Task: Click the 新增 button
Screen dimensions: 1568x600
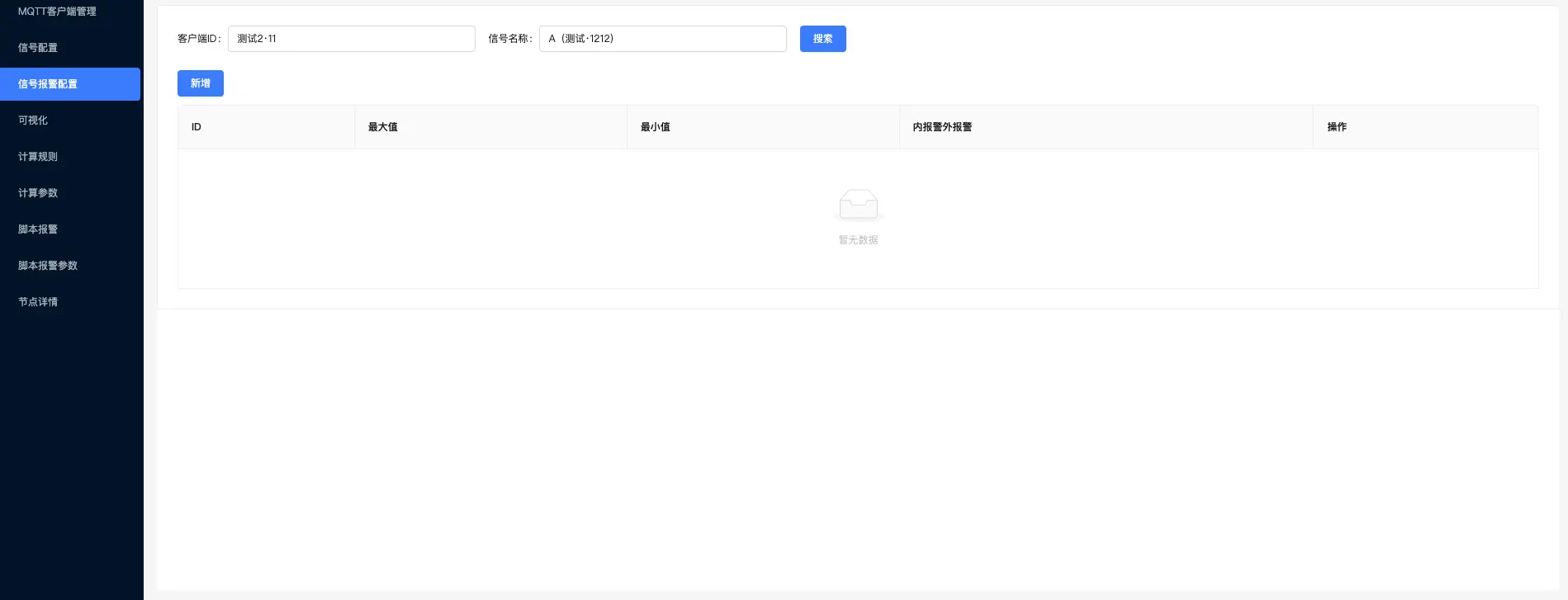Action: tap(201, 83)
